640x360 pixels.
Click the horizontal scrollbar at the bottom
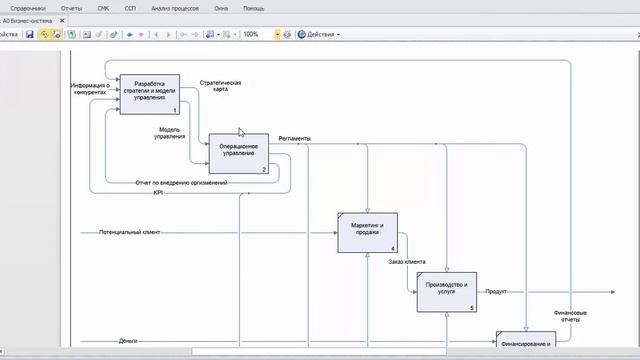pos(318,351)
